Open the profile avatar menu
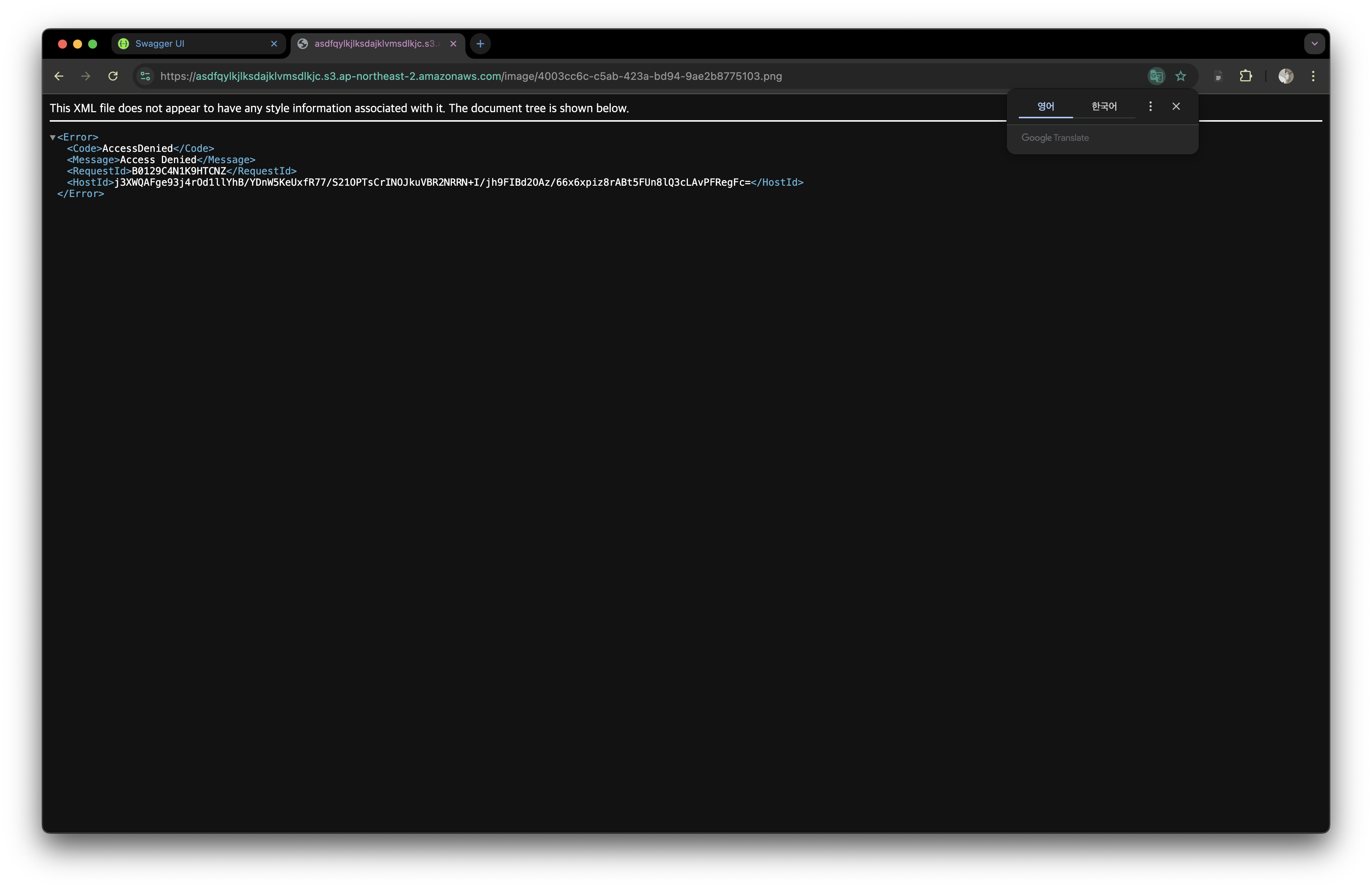 click(1285, 76)
